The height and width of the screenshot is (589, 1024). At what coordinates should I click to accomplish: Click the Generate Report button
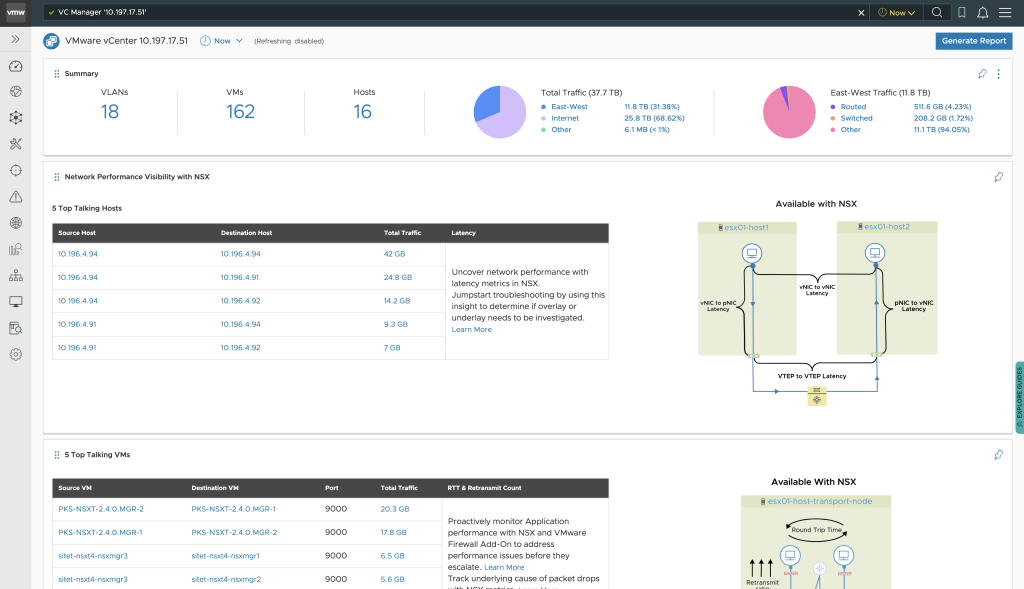[973, 41]
